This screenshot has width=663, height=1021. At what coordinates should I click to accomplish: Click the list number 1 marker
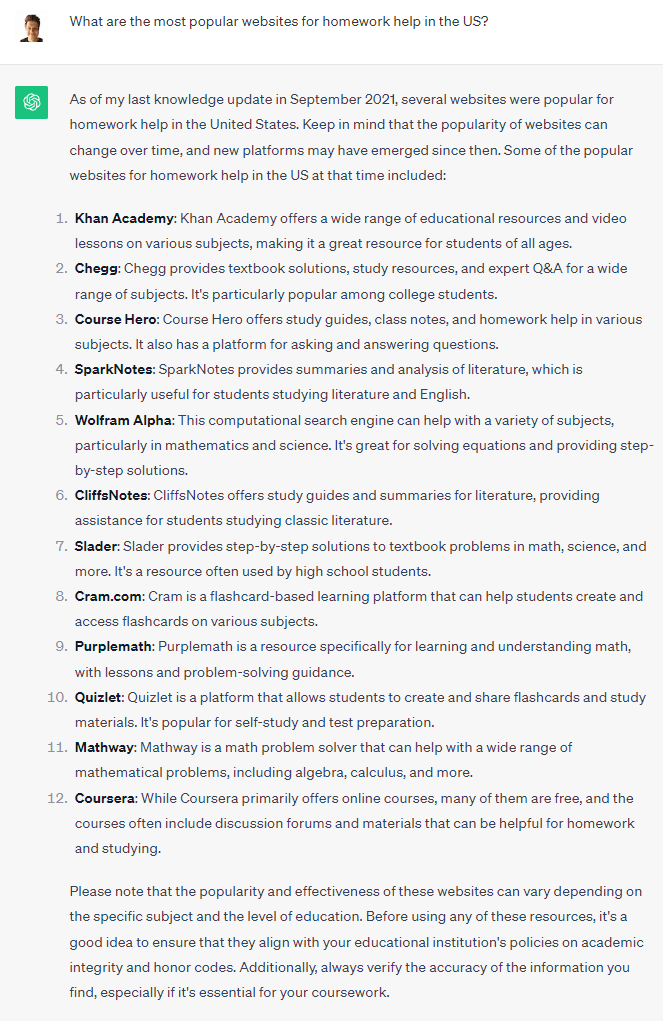(62, 218)
